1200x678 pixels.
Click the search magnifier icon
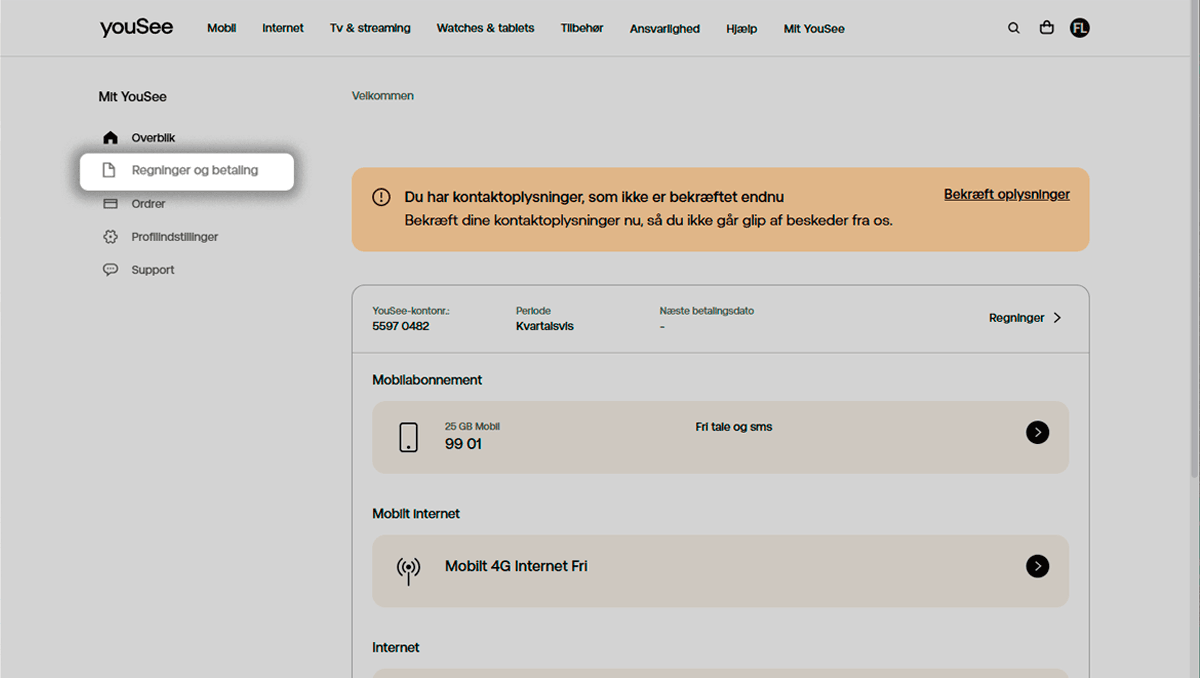[1013, 28]
